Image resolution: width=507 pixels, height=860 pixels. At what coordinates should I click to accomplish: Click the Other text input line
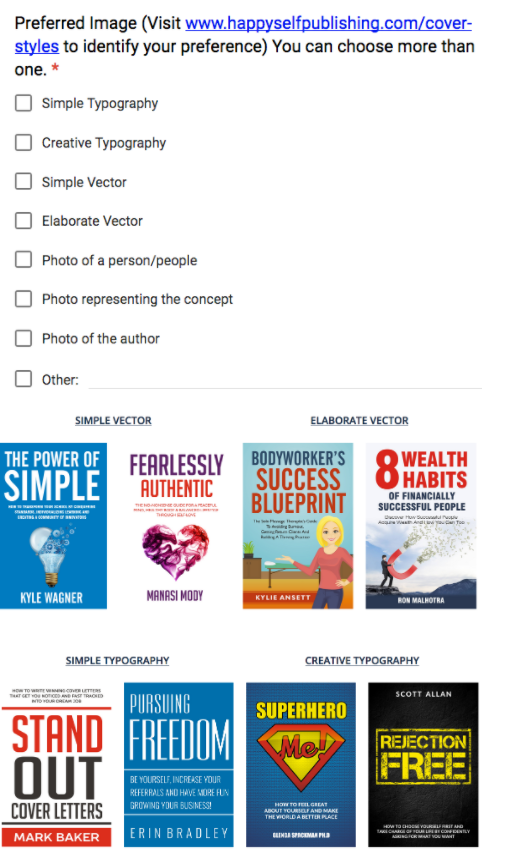(285, 380)
